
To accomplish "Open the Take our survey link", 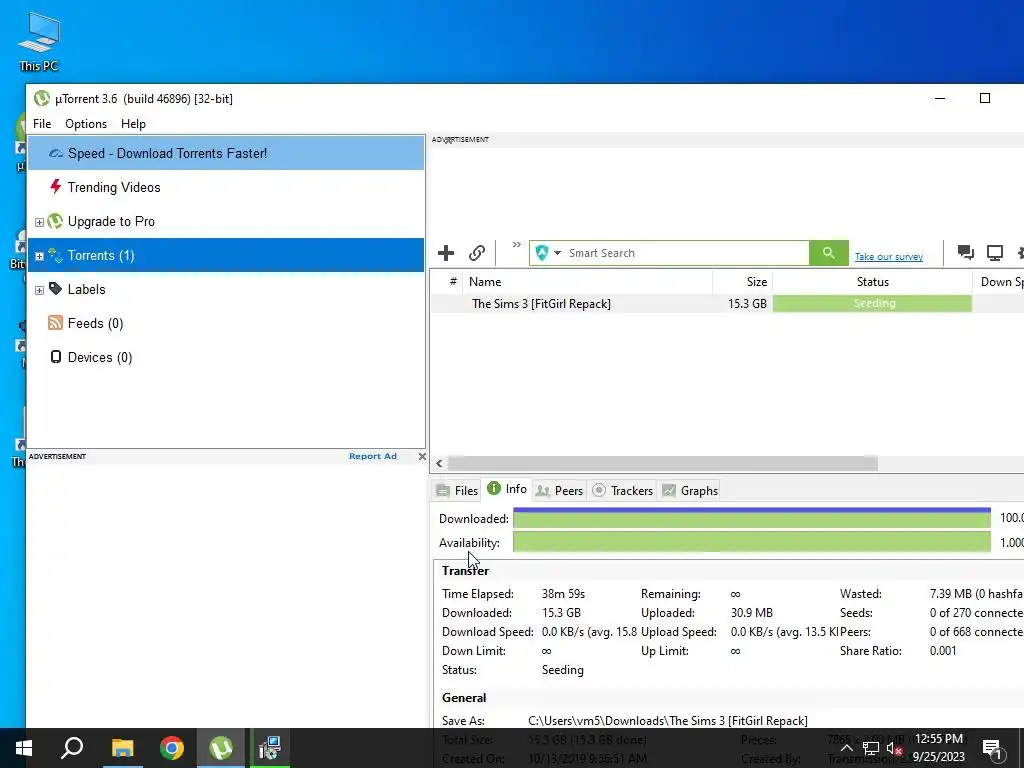I will [x=889, y=257].
